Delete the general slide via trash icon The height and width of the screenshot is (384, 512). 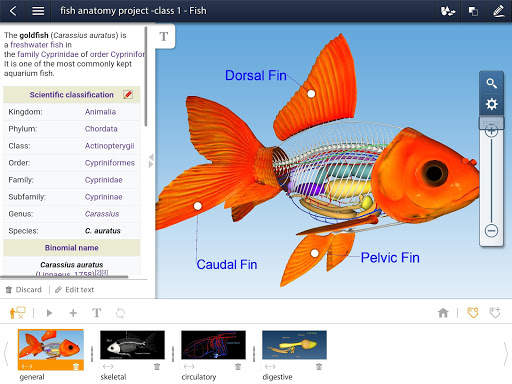point(76,366)
